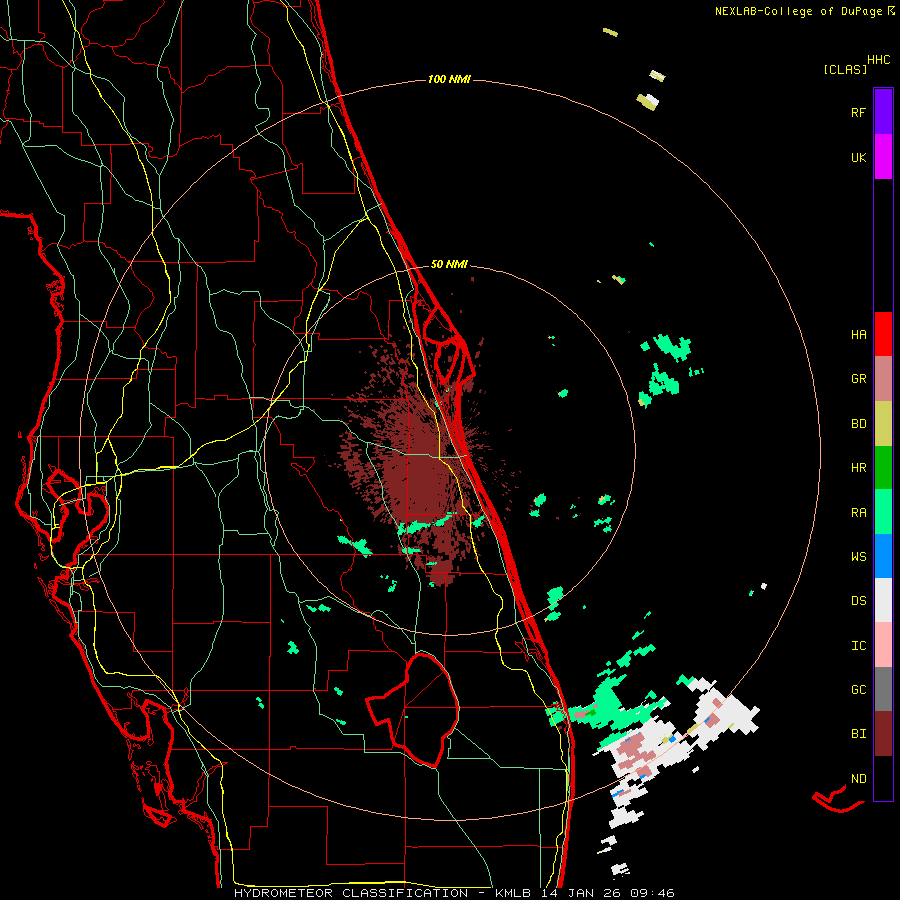This screenshot has width=900, height=900.
Task: Click the HYDROMETEOR CLASSIFICATION title text
Action: point(351,893)
